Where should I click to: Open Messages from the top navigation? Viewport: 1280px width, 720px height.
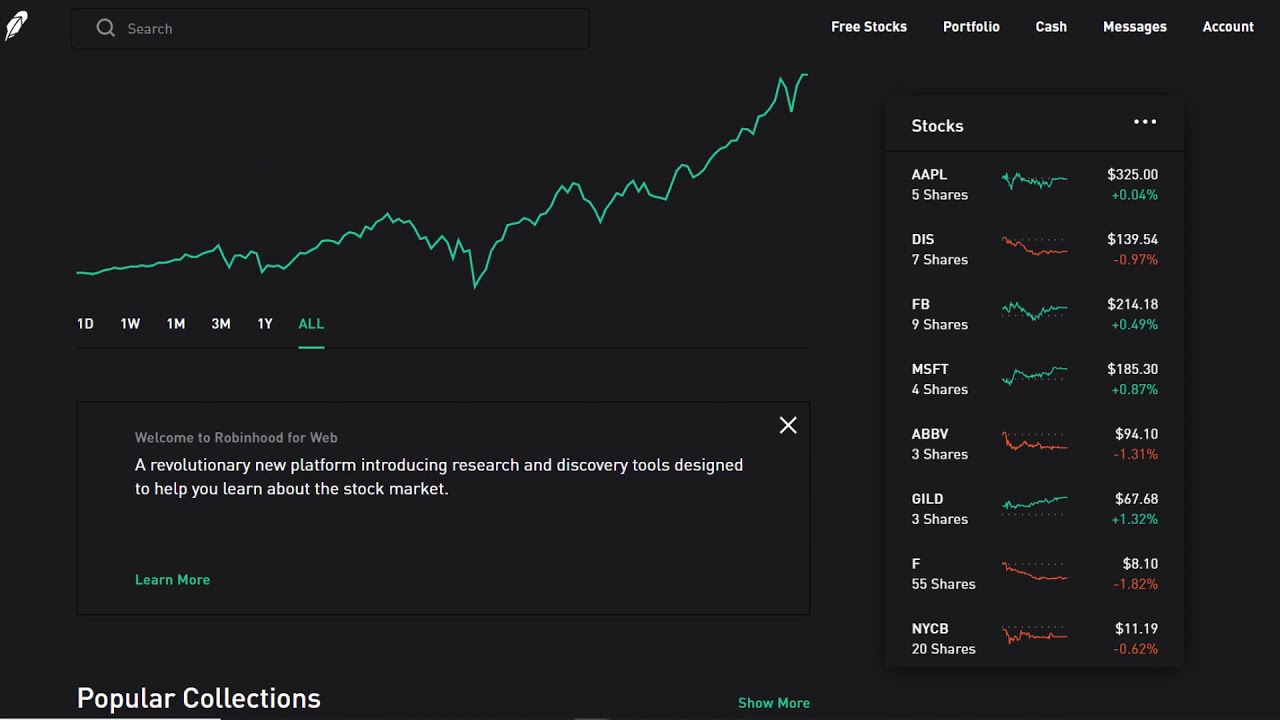(x=1135, y=27)
